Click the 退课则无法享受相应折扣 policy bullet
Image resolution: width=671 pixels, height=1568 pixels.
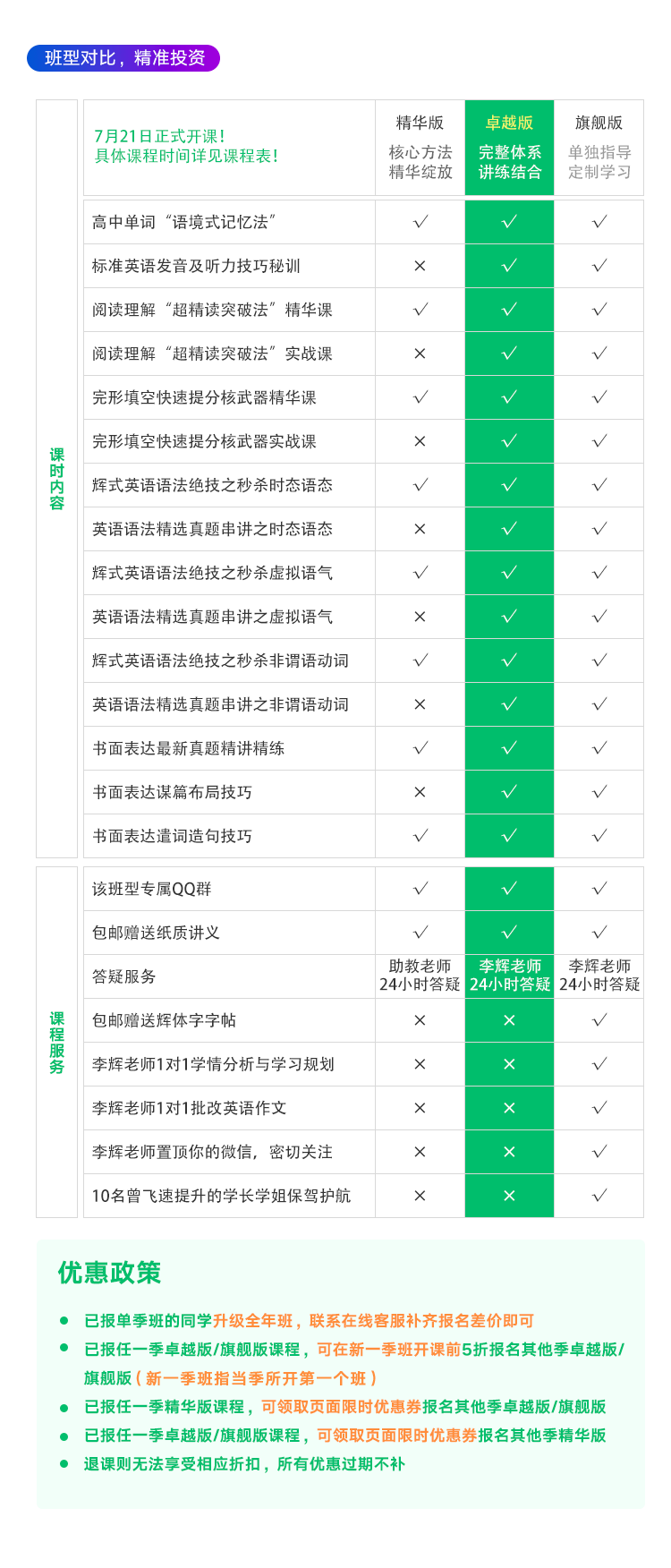(244, 1464)
